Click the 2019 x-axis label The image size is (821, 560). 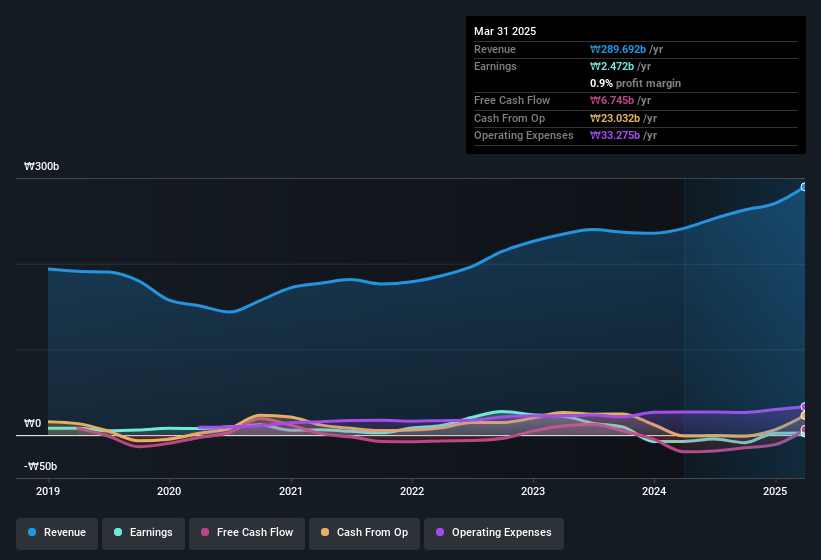click(48, 491)
